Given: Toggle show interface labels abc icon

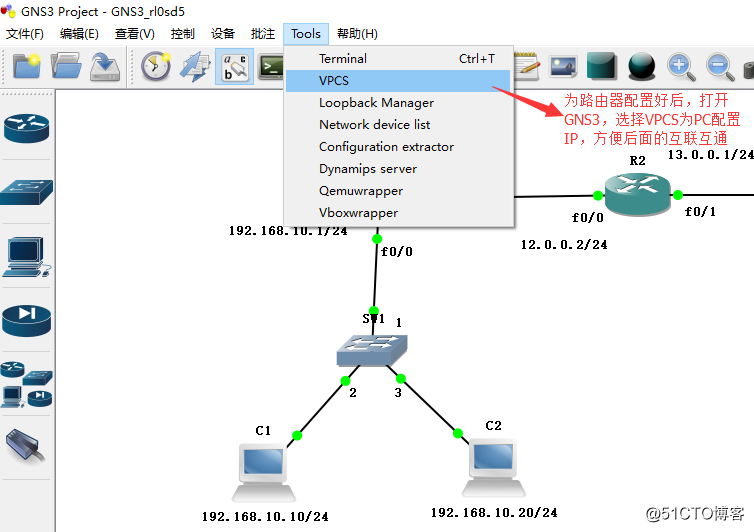Looking at the screenshot, I should pyautogui.click(x=235, y=66).
